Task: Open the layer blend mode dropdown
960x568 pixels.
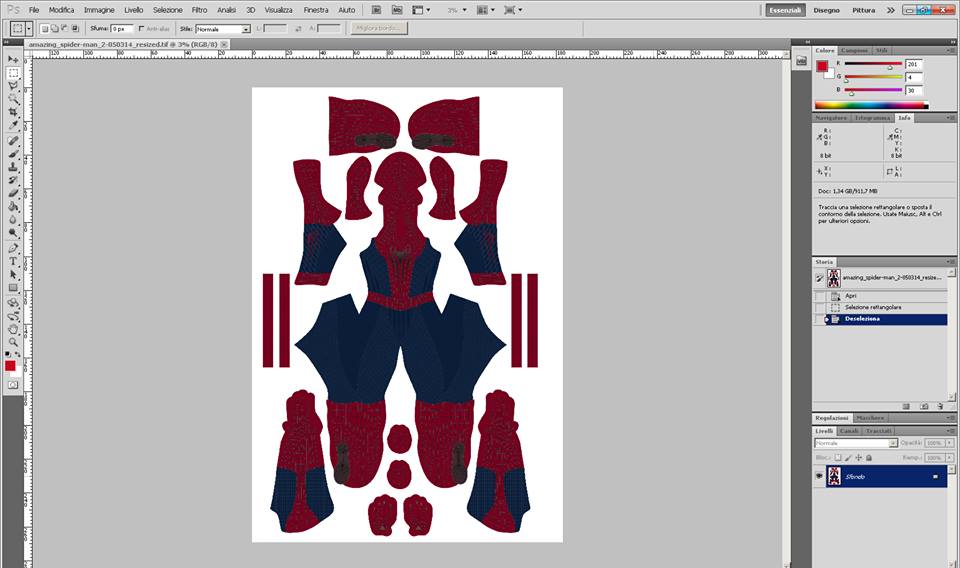Action: coord(856,443)
